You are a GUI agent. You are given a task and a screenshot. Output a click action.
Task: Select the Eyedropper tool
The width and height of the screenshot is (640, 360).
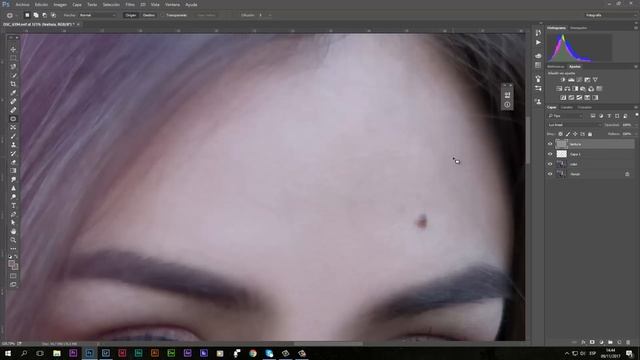[13, 93]
